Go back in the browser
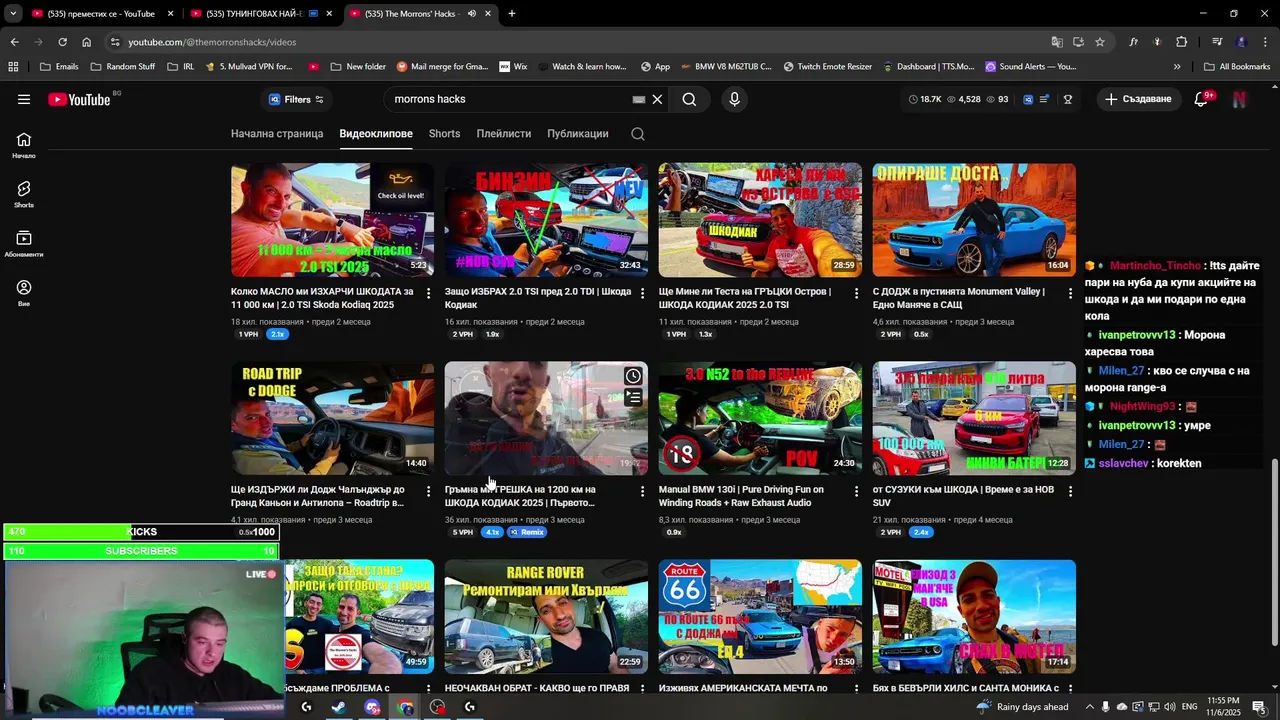The width and height of the screenshot is (1280, 720). [x=14, y=42]
